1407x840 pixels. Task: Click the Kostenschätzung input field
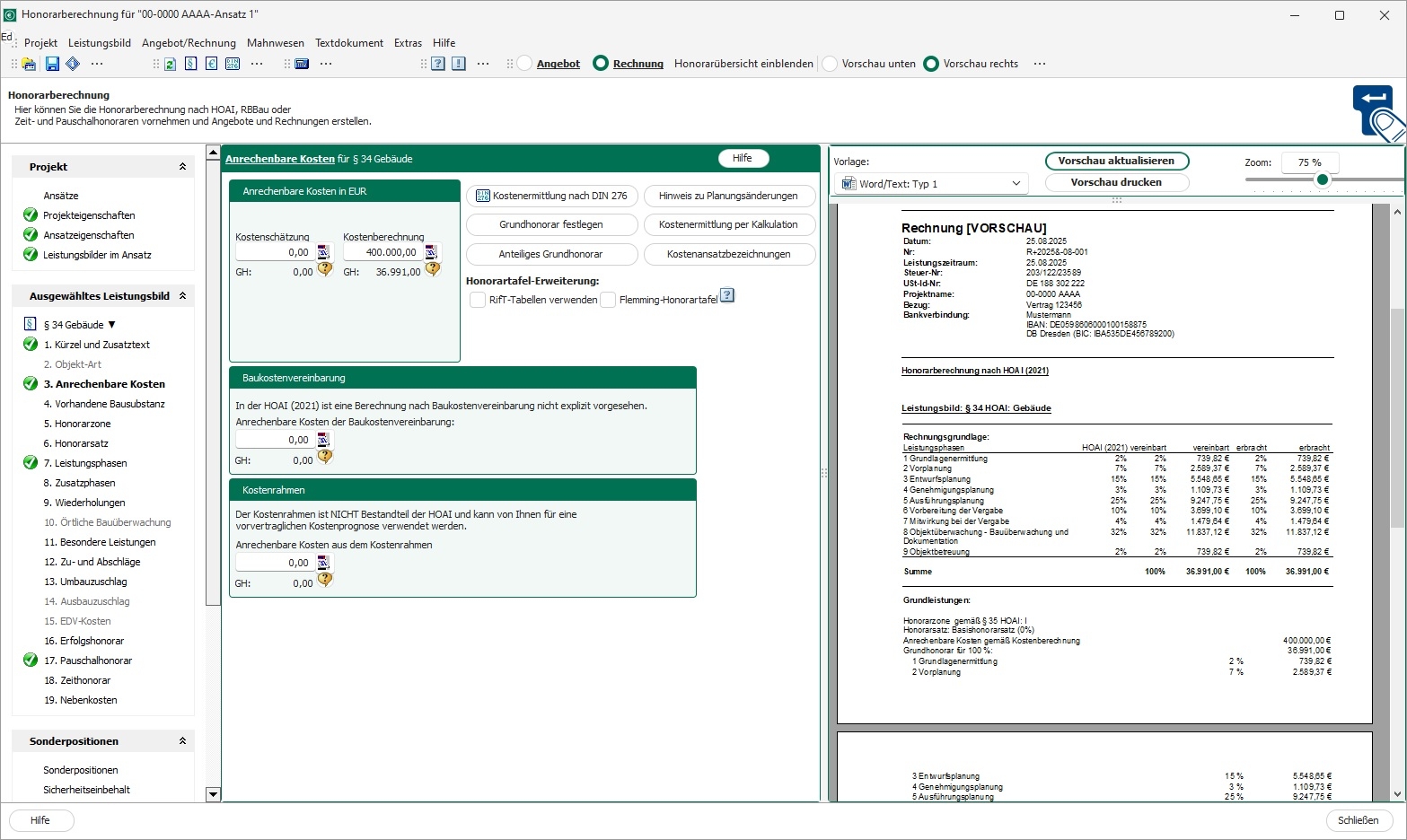(274, 252)
